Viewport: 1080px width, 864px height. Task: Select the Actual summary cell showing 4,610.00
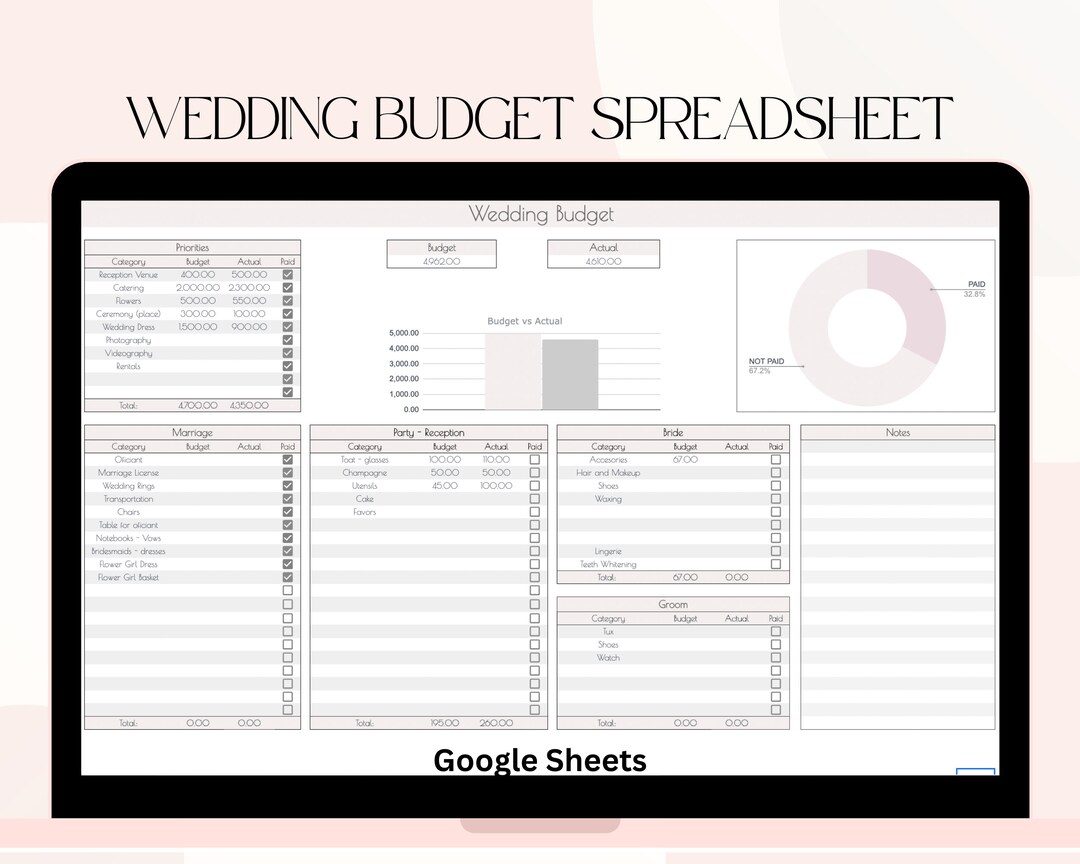click(603, 260)
